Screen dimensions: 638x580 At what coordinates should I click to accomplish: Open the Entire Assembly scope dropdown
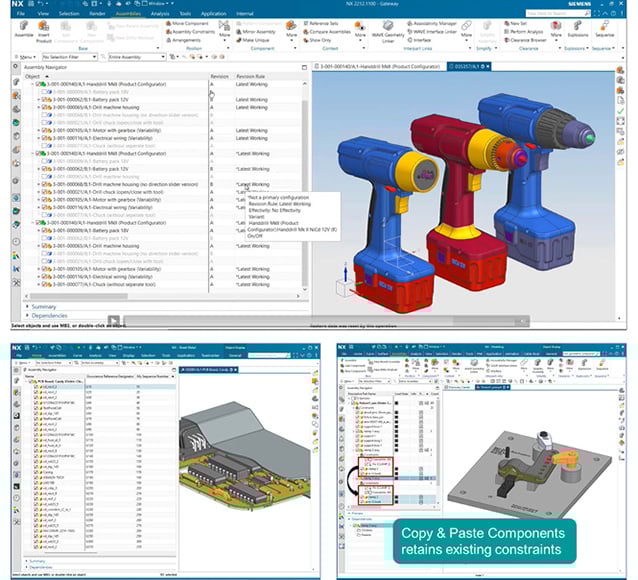coord(137,57)
